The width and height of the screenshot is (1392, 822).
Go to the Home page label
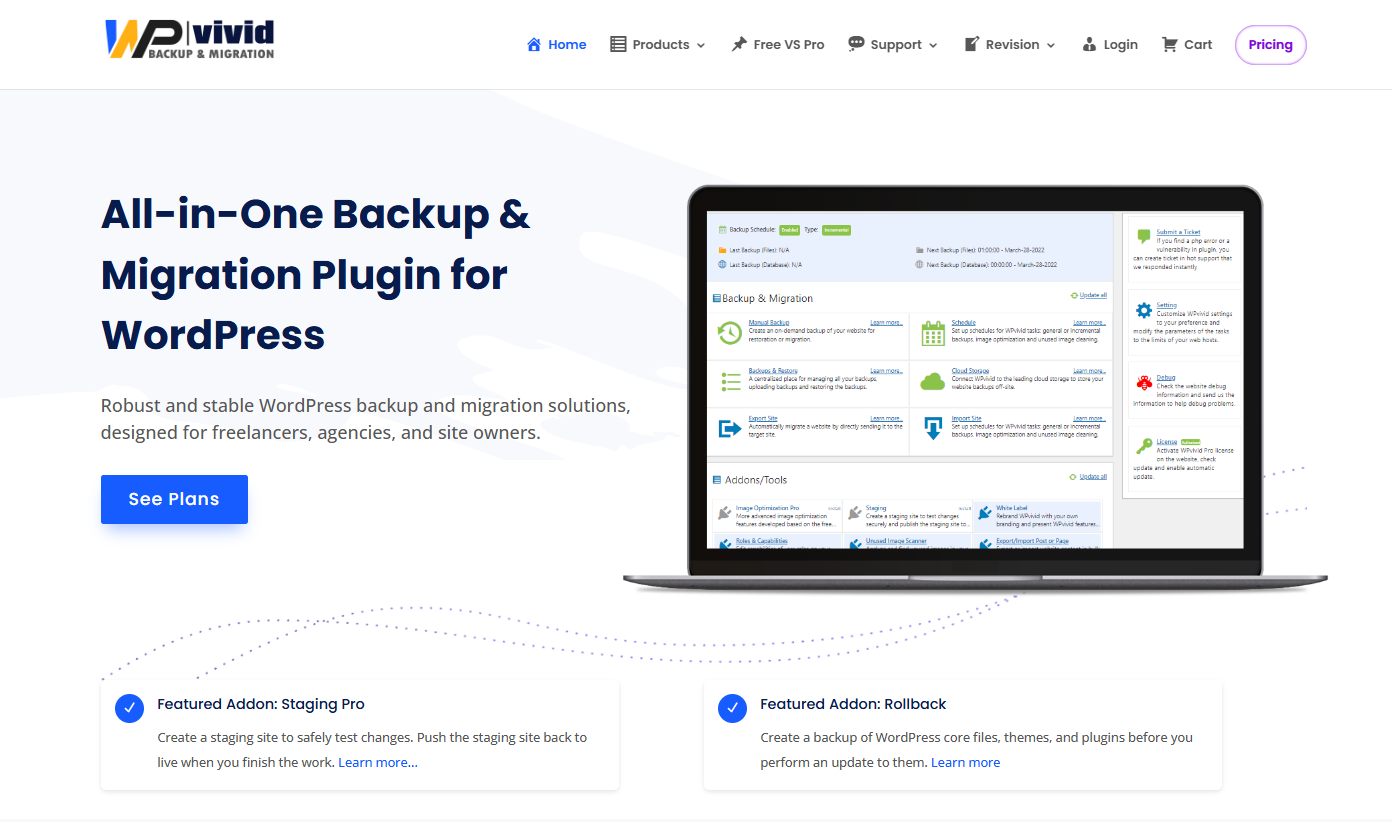[567, 44]
